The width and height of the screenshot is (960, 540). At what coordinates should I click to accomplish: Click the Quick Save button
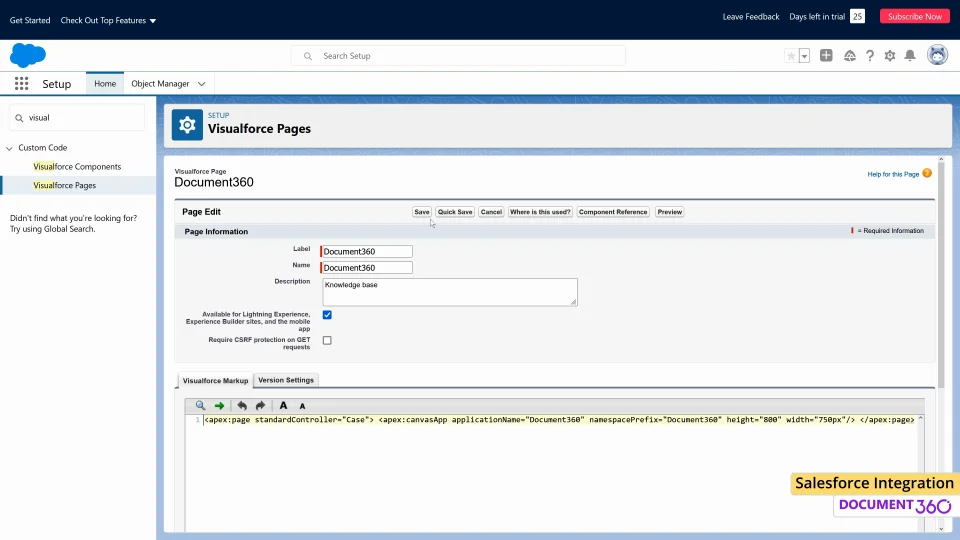(455, 212)
